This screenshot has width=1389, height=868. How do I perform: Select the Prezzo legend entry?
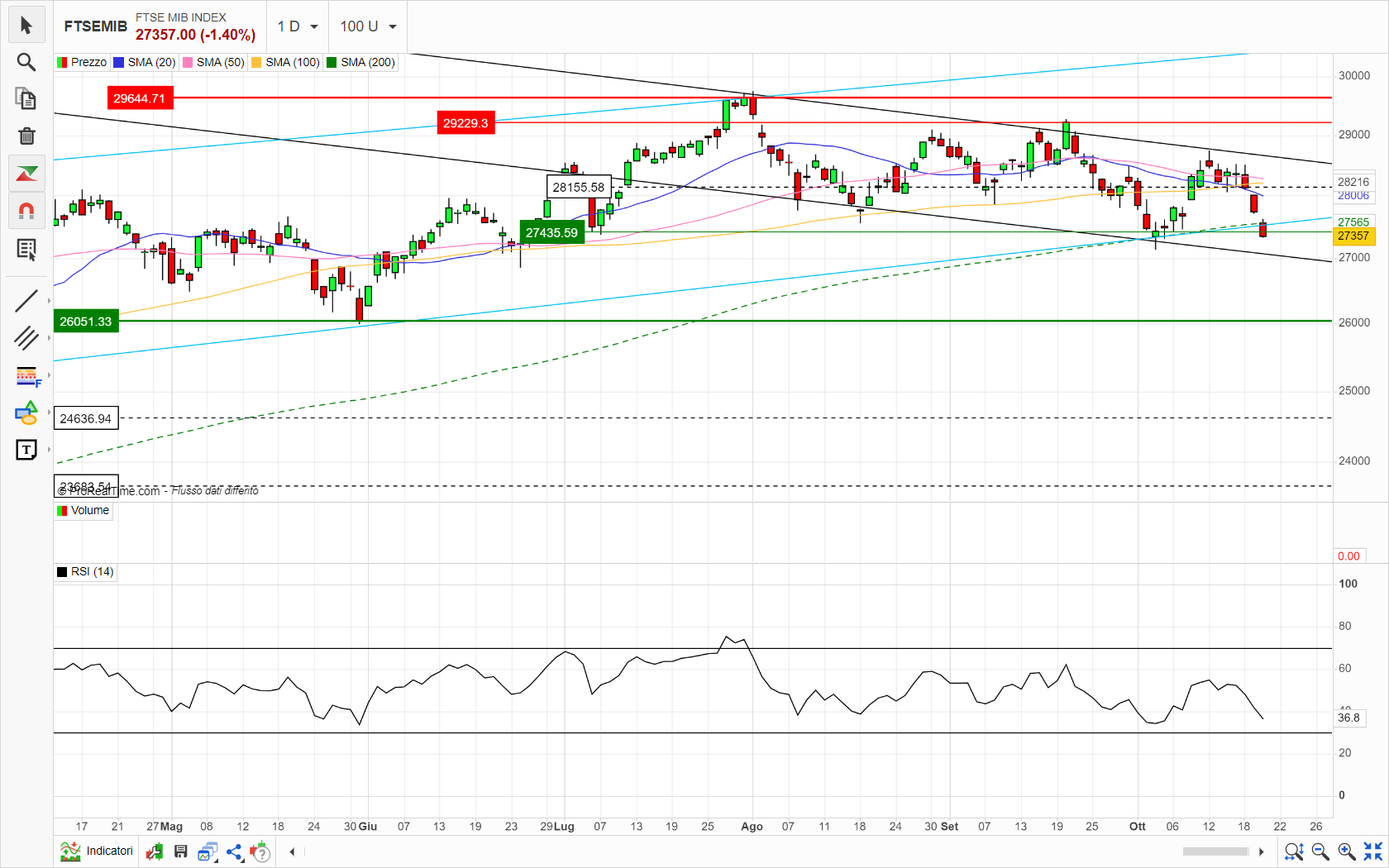pos(82,62)
